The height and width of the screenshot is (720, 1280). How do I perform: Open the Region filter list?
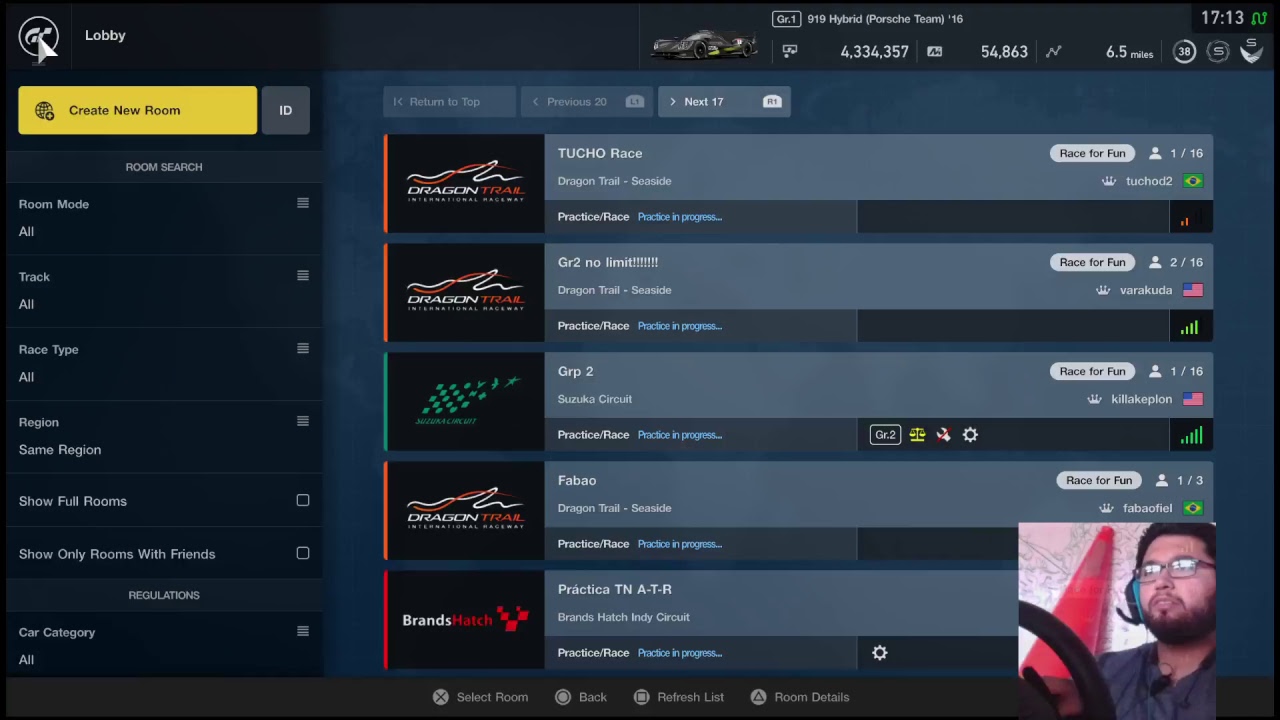pos(164,436)
